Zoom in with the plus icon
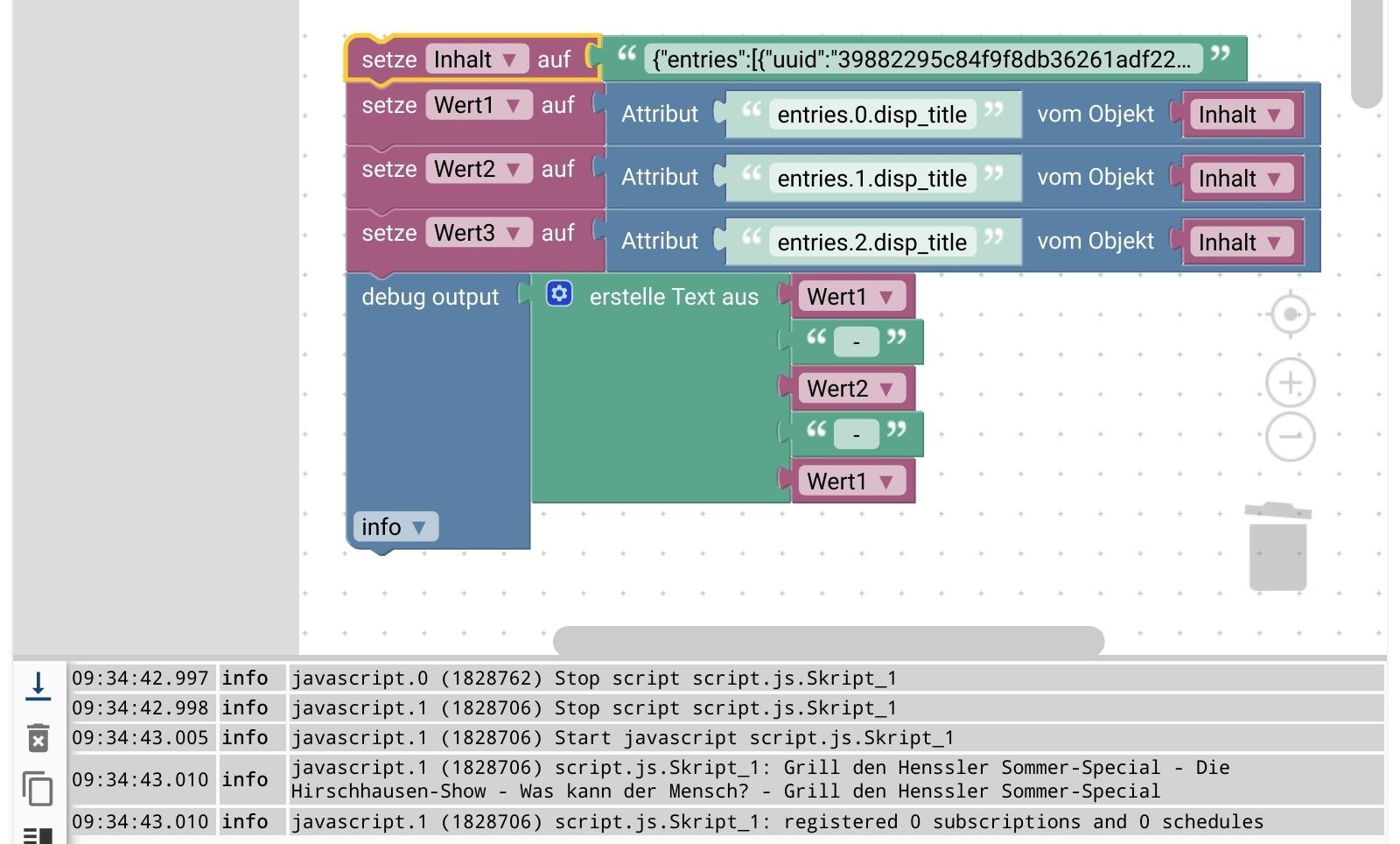This screenshot has width=1400, height=844. tap(1291, 383)
